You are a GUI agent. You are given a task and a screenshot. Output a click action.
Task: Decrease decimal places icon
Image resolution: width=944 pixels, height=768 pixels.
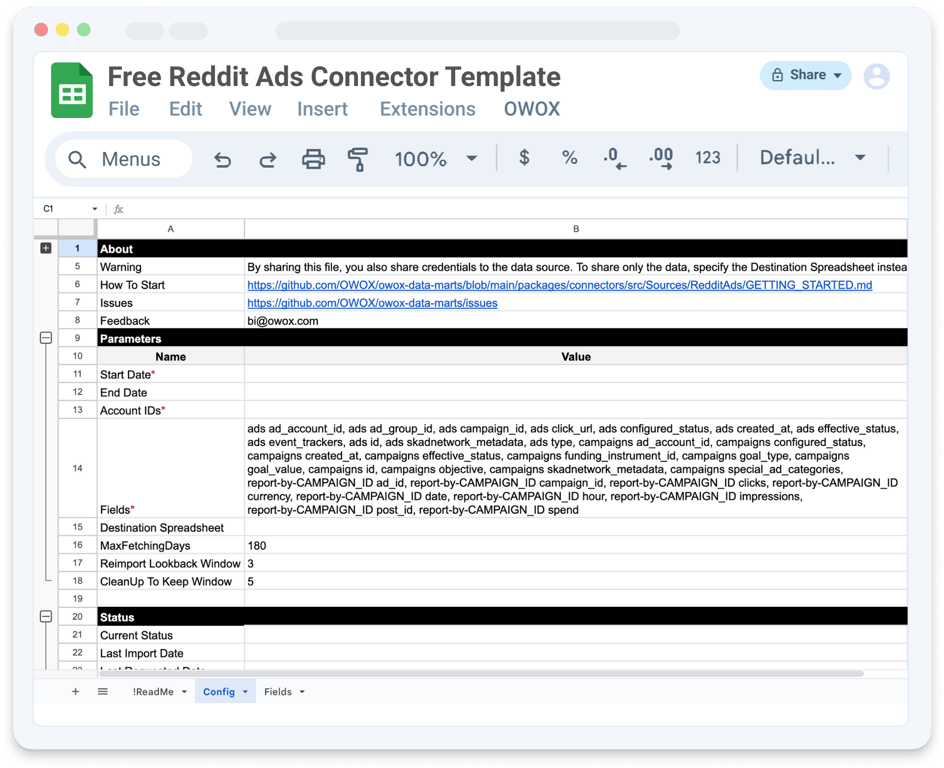pyautogui.click(x=615, y=158)
